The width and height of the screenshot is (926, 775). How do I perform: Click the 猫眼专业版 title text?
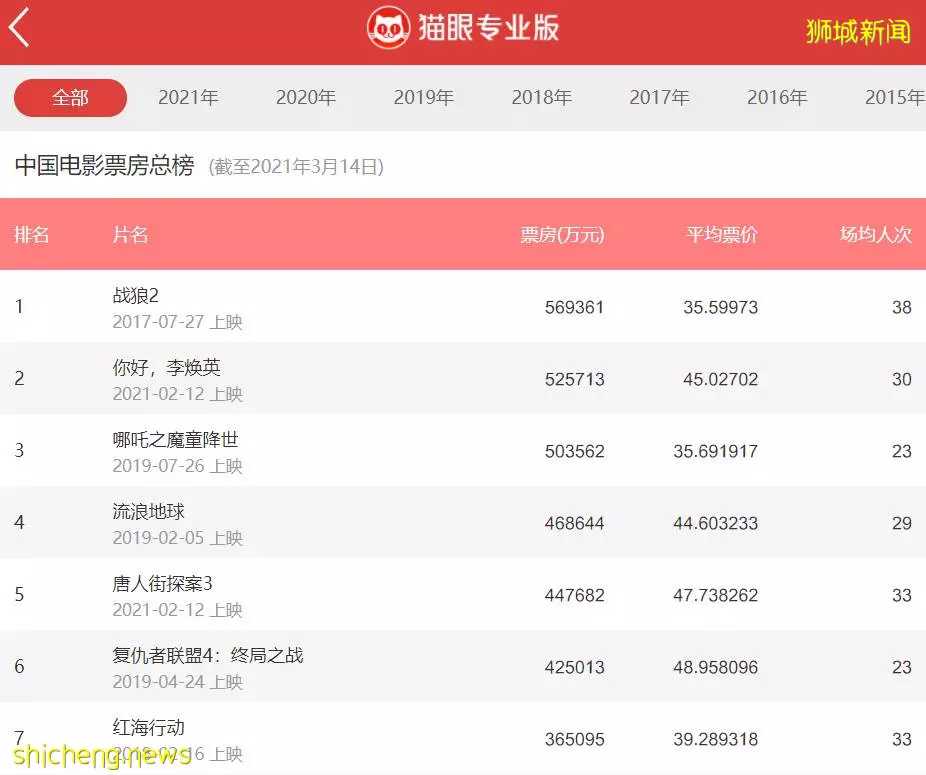click(488, 28)
